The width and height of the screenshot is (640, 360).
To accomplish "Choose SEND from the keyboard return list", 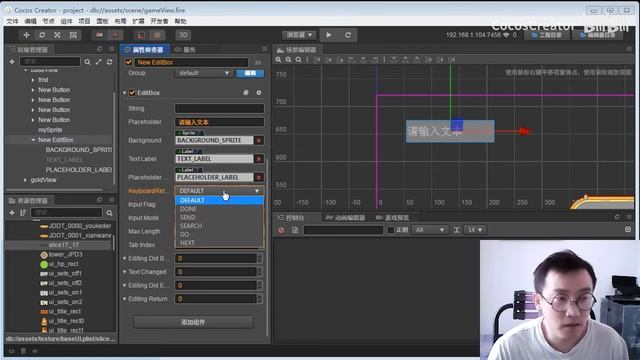I will coord(220,218).
